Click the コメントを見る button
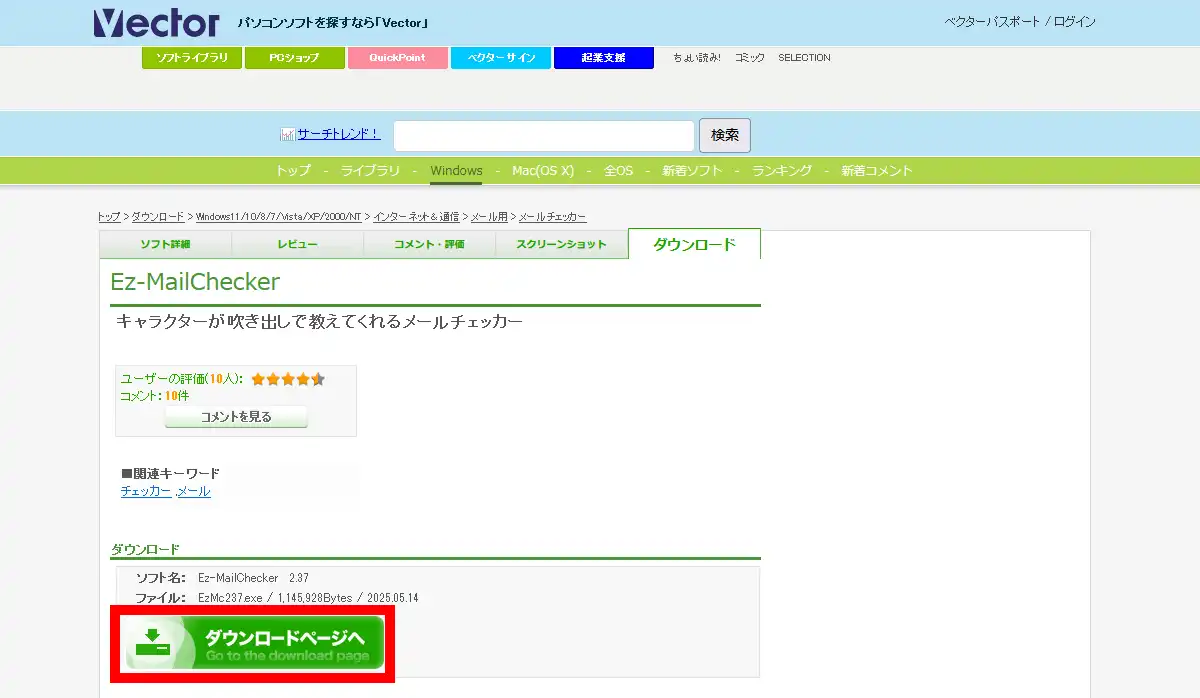The image size is (1200, 698). tap(236, 417)
